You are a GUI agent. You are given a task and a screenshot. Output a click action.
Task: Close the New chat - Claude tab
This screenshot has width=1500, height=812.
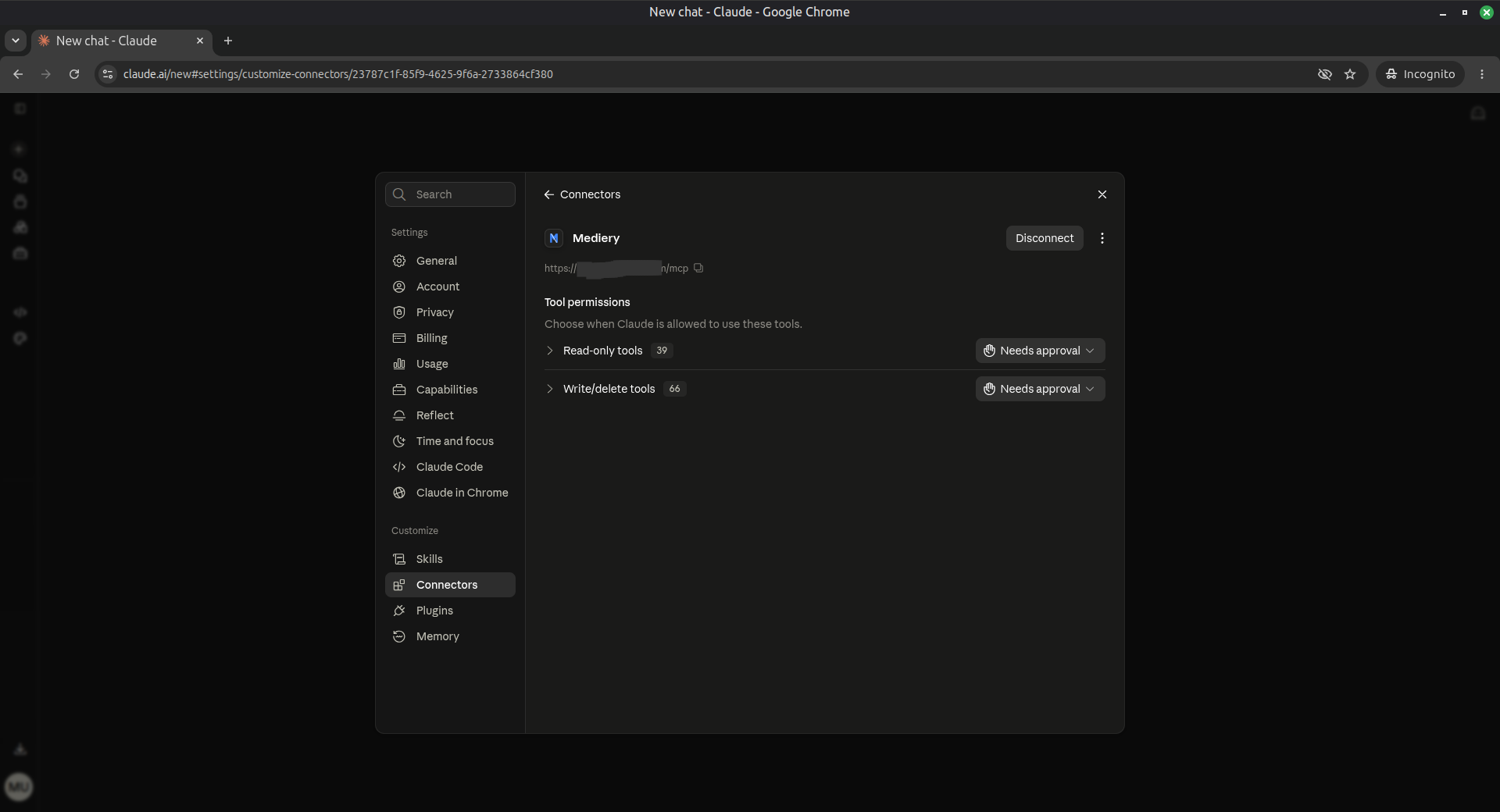click(x=200, y=41)
